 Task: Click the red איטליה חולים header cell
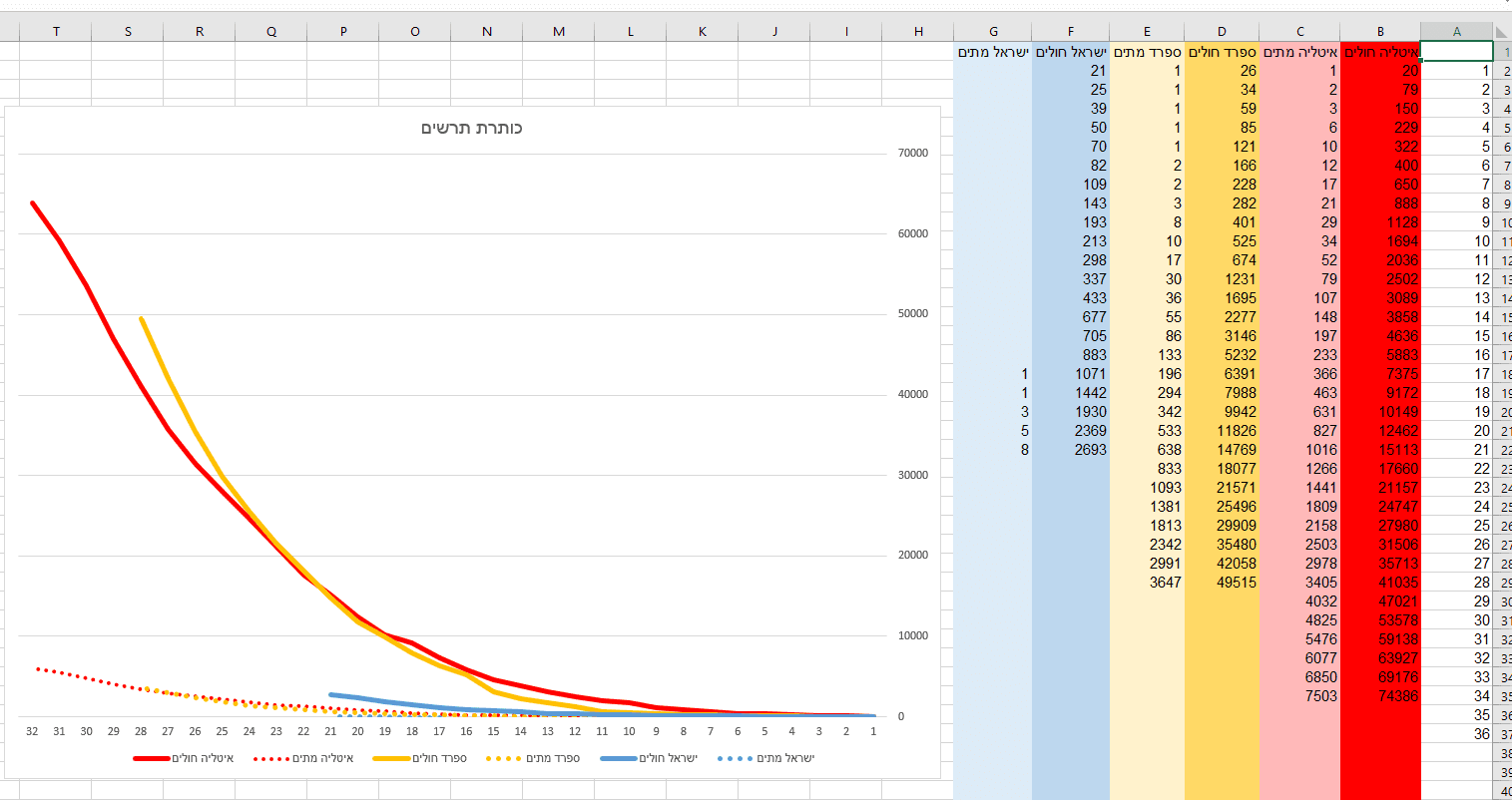[1380, 52]
